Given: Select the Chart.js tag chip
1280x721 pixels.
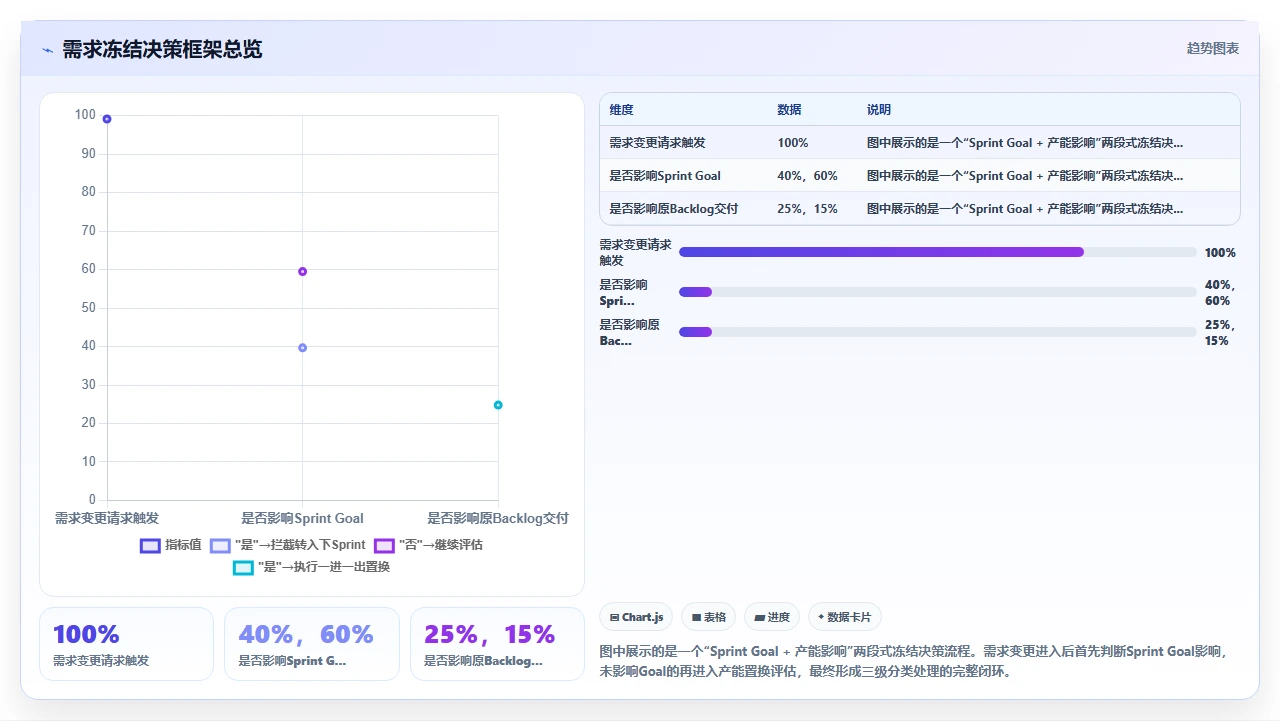Looking at the screenshot, I should (636, 617).
